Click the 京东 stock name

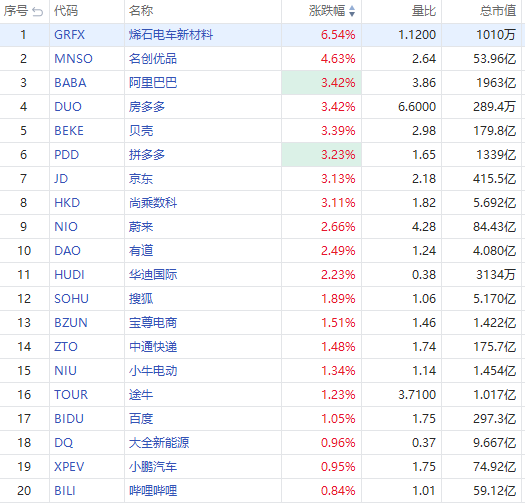(141, 179)
